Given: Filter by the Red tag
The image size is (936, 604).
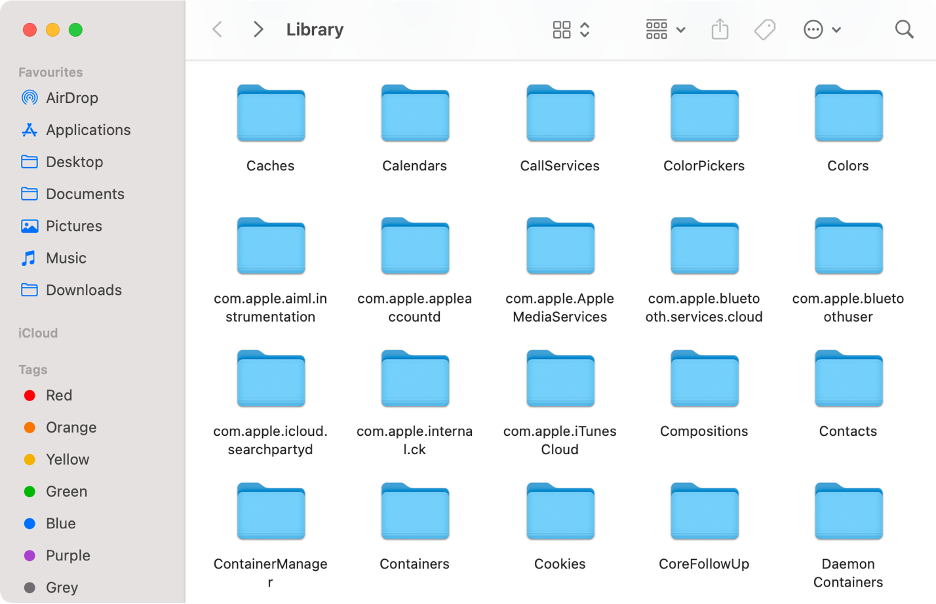Looking at the screenshot, I should pyautogui.click(x=48, y=396).
